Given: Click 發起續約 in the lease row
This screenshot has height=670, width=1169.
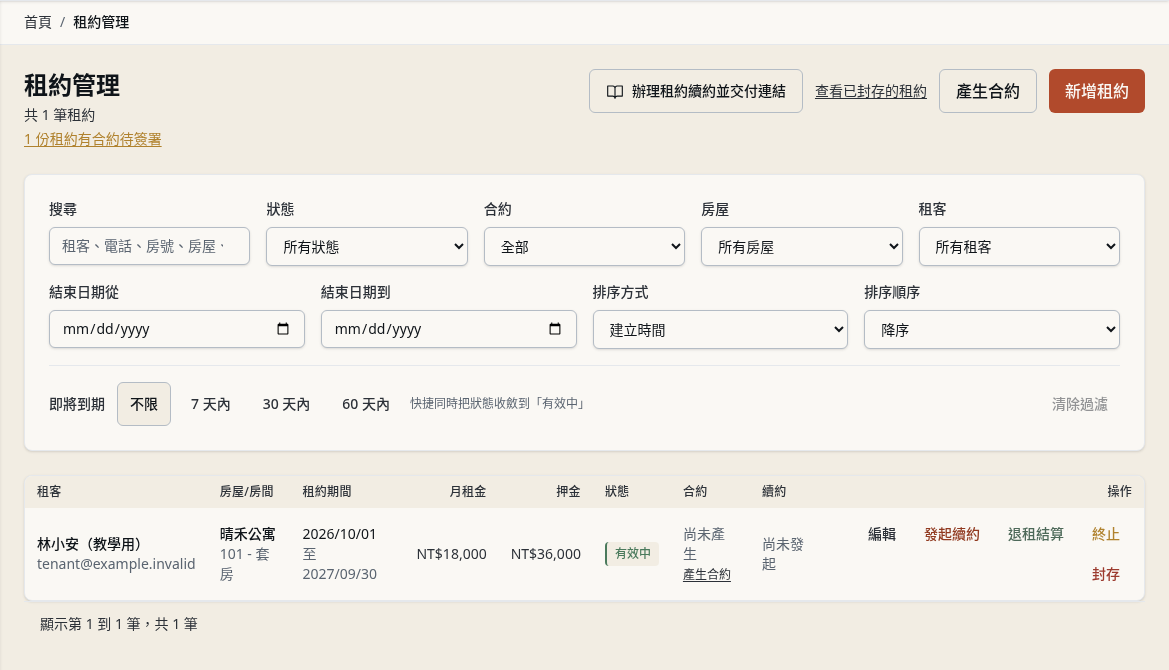Looking at the screenshot, I should tap(952, 534).
